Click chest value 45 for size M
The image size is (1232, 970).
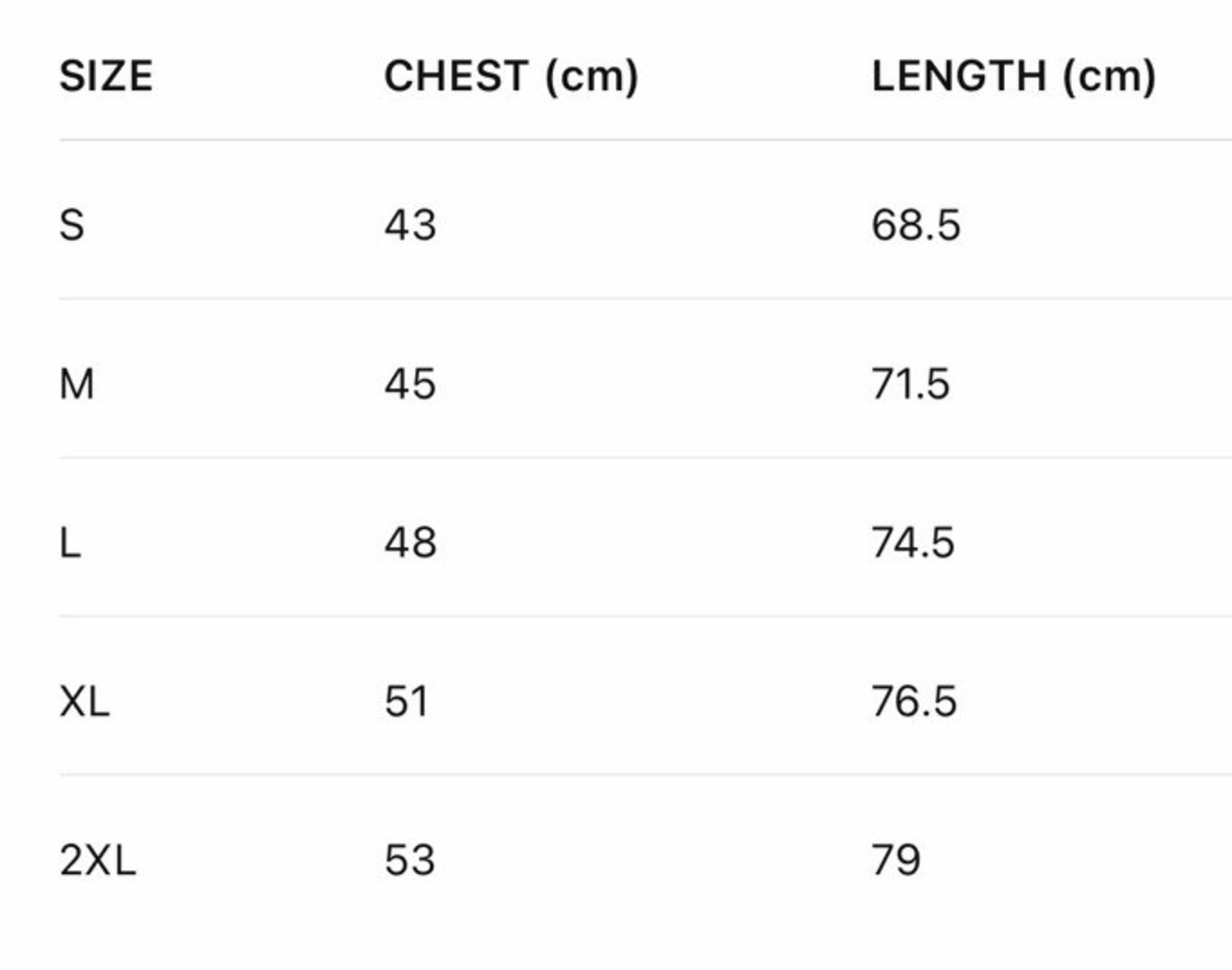tap(410, 385)
